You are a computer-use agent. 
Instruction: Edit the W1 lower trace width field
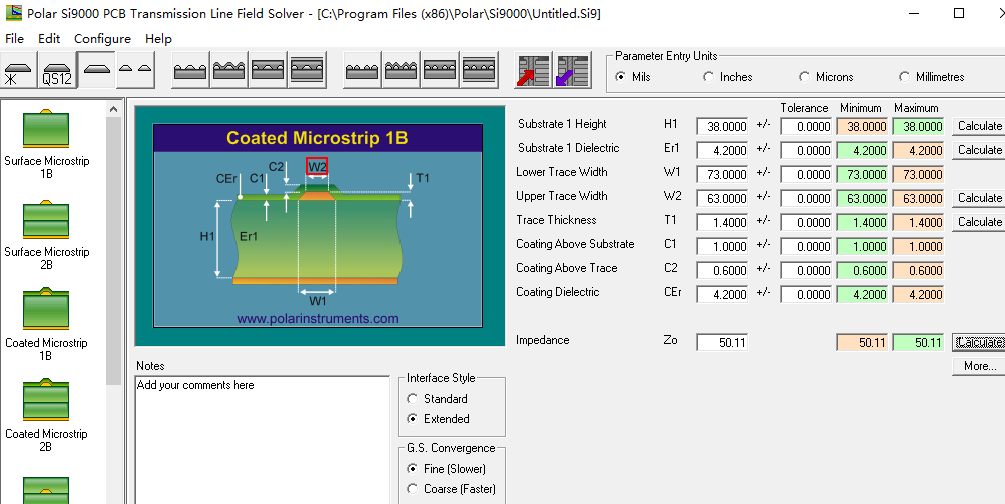pos(722,174)
